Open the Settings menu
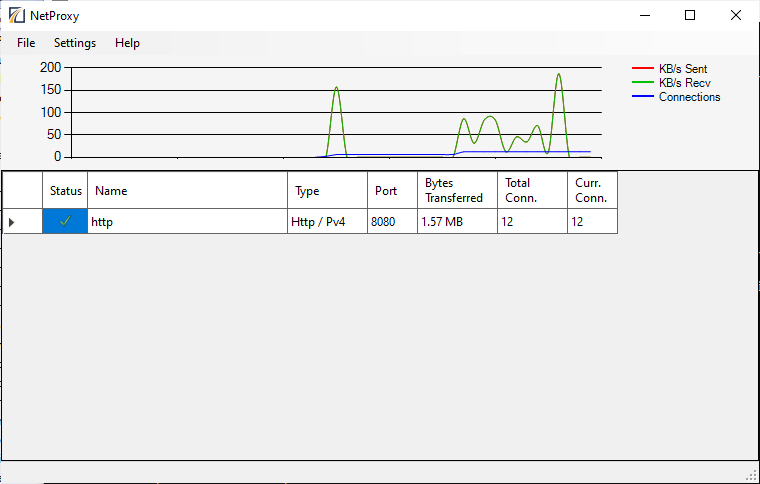The image size is (760, 484). [75, 43]
